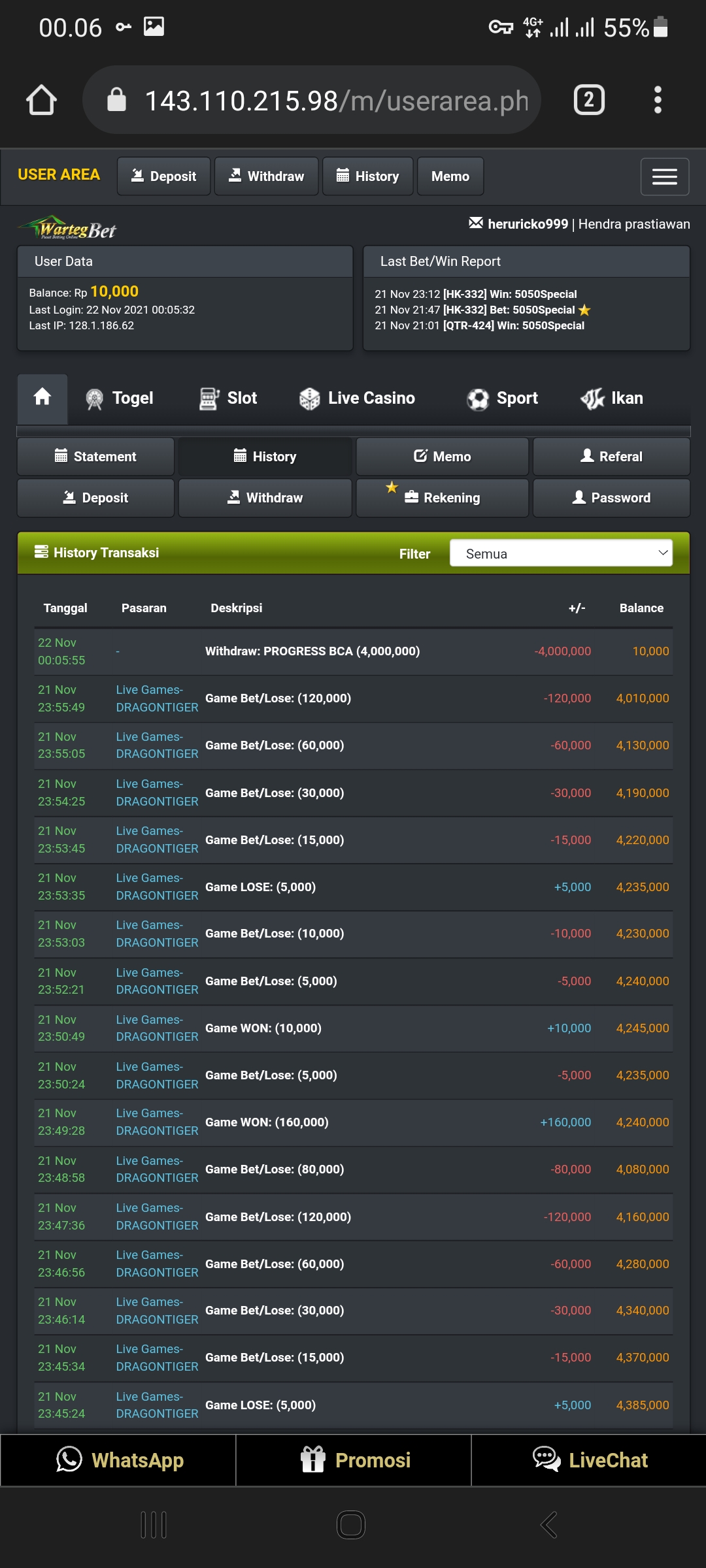Open the browser three-dot menu
706x1568 pixels.
pos(658,100)
